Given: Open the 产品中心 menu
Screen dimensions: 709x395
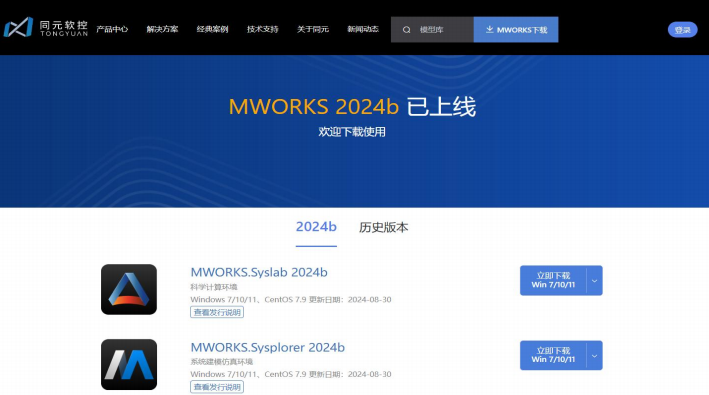Looking at the screenshot, I should 112,29.
